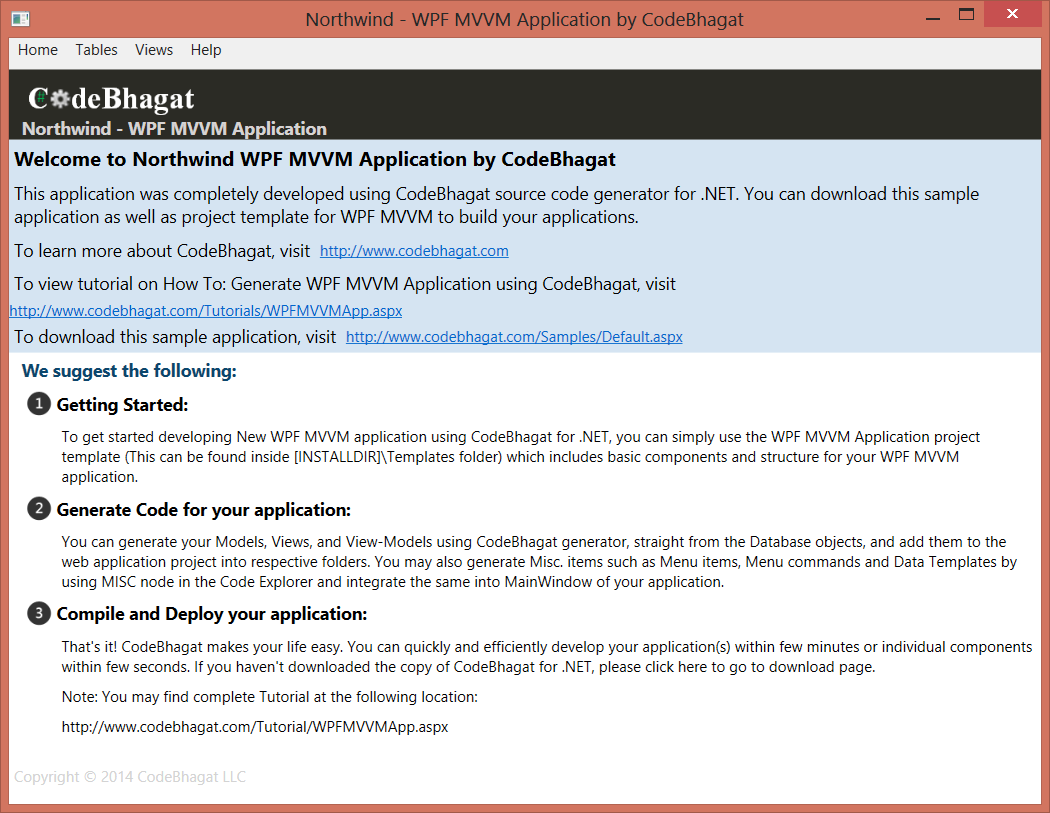Open the Tutorials/WPFMVVMApp.aspx hyperlink
Image resolution: width=1050 pixels, height=813 pixels.
pyautogui.click(x=206, y=311)
